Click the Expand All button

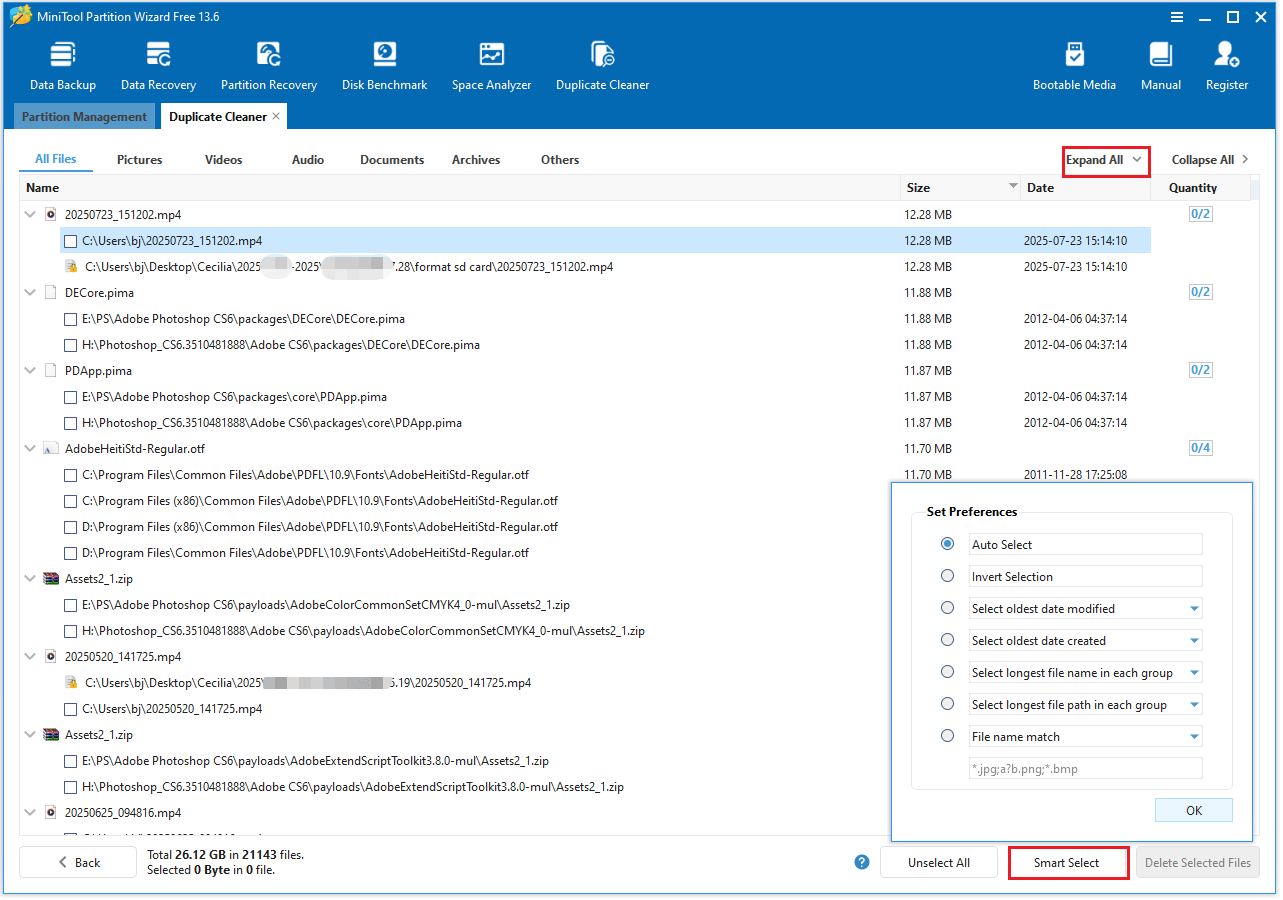(x=1105, y=160)
